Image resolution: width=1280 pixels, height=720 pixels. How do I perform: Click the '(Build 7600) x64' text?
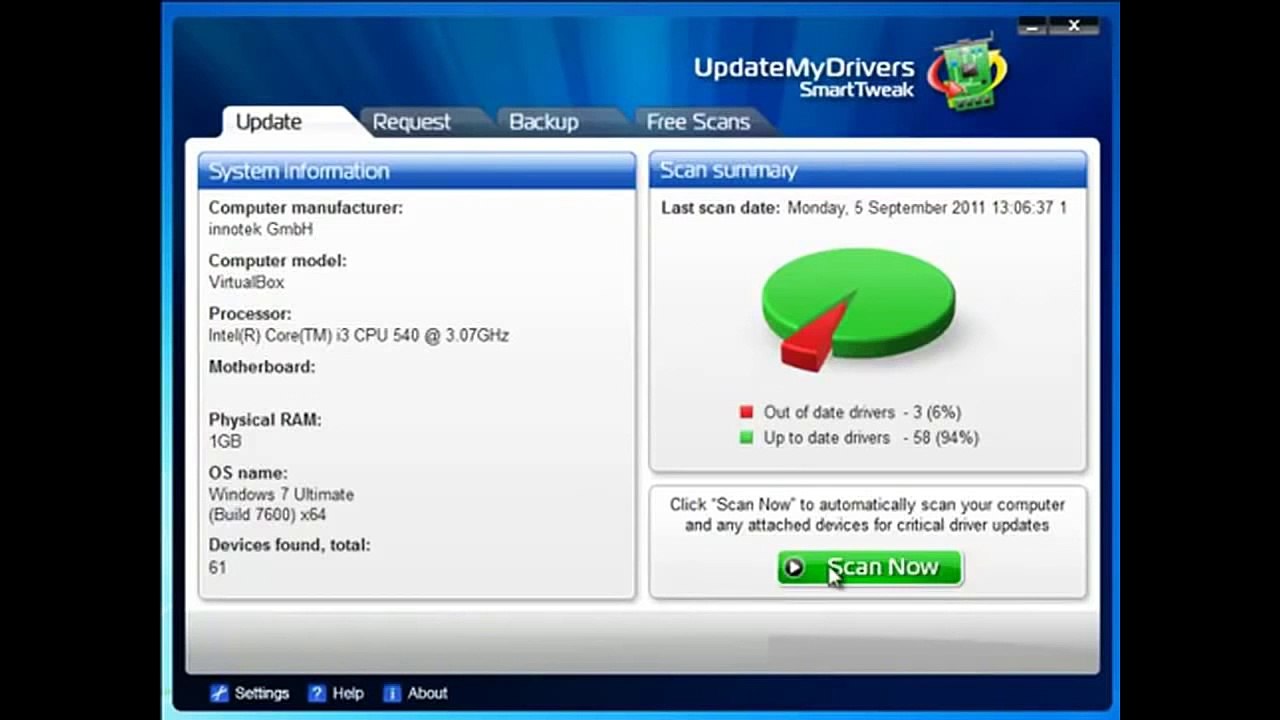click(267, 514)
